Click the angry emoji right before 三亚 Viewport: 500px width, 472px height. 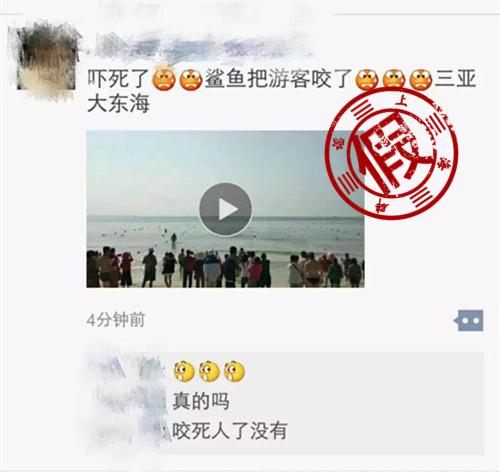point(421,79)
